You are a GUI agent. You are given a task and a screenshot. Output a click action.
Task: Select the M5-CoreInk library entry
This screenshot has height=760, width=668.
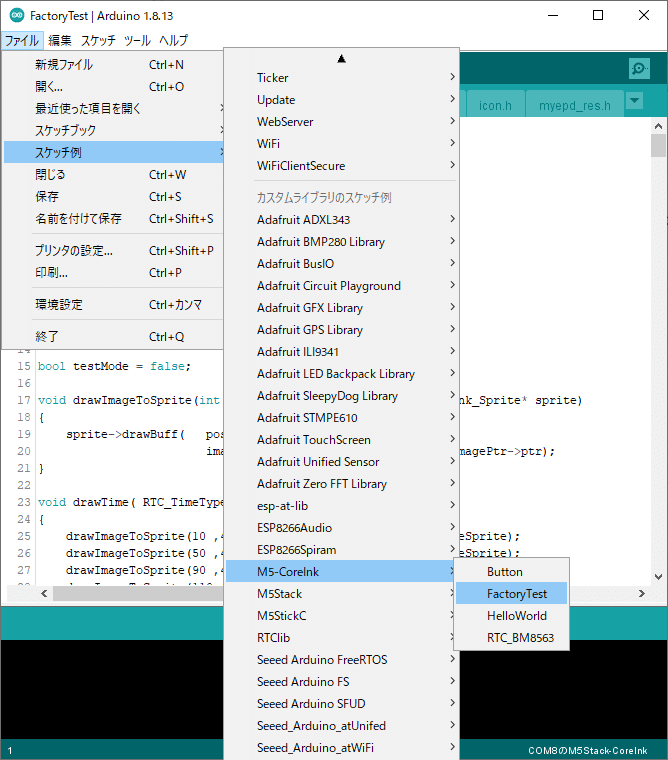coord(341,571)
